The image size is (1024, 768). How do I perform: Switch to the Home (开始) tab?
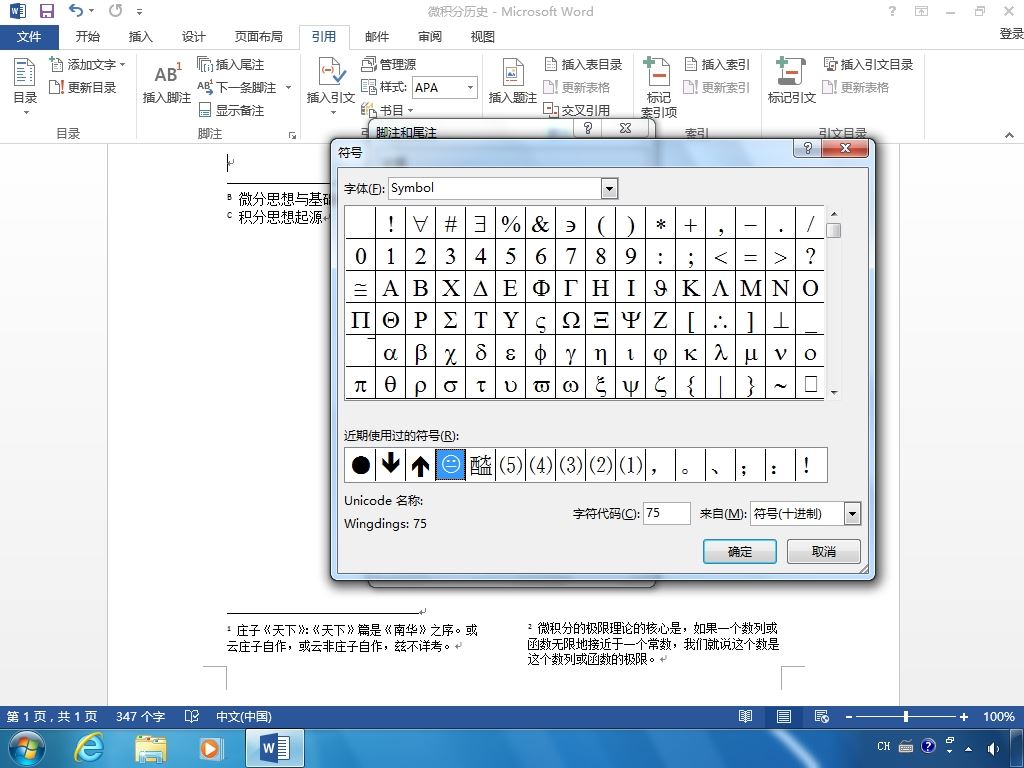pyautogui.click(x=88, y=37)
